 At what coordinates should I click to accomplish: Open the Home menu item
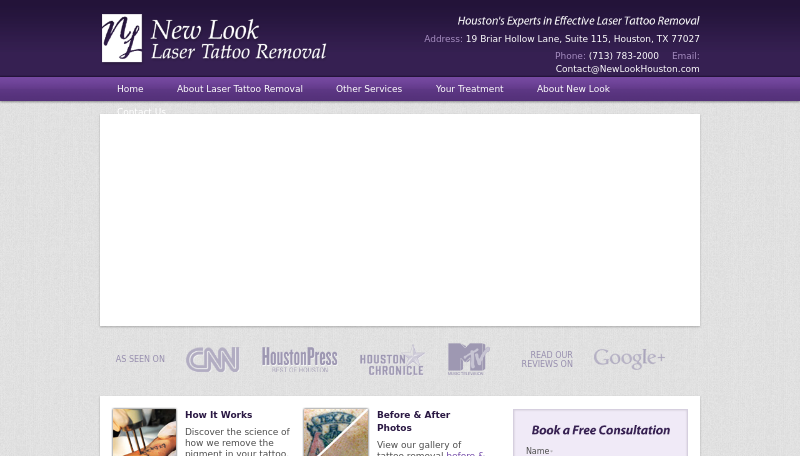tap(130, 89)
